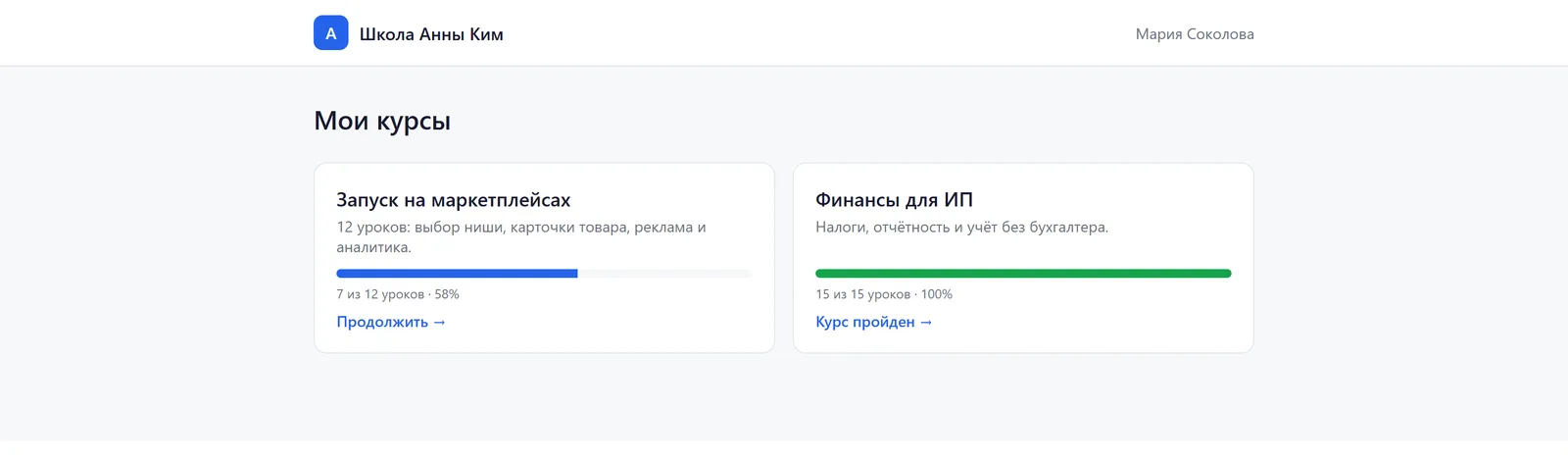Open the "Школа Анны Ким" site title
This screenshot has width=1568, height=462.
(x=431, y=34)
